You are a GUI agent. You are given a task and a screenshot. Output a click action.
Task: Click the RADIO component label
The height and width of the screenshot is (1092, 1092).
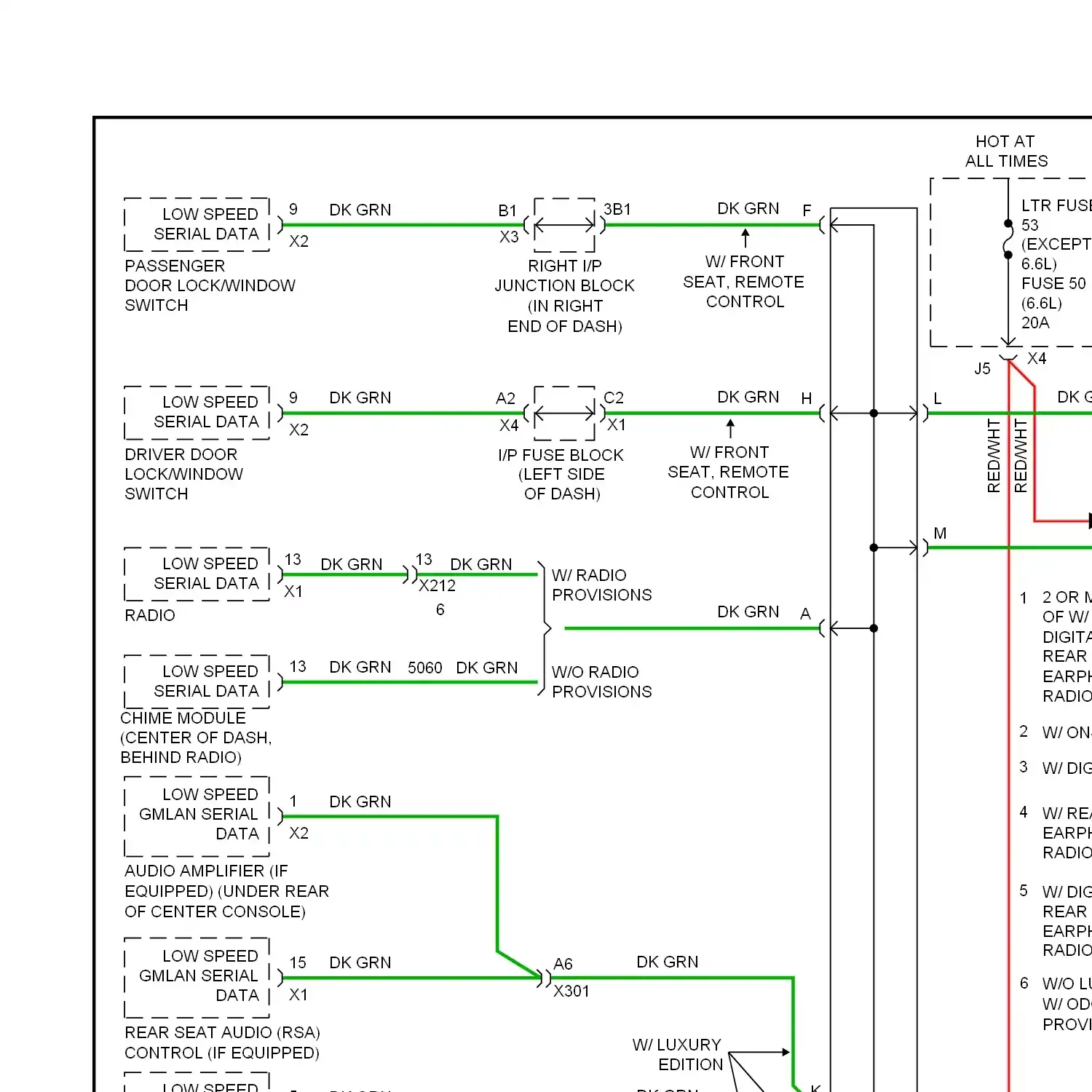[150, 616]
